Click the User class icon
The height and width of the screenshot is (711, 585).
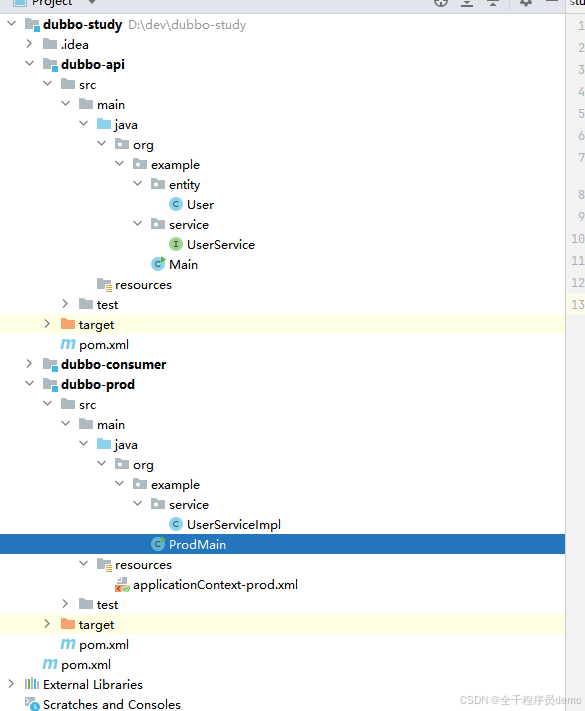pos(176,204)
